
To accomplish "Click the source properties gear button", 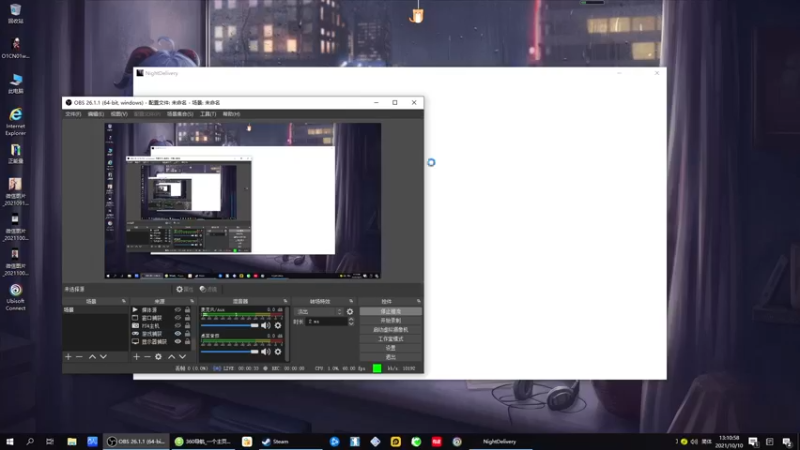I will (x=185, y=289).
